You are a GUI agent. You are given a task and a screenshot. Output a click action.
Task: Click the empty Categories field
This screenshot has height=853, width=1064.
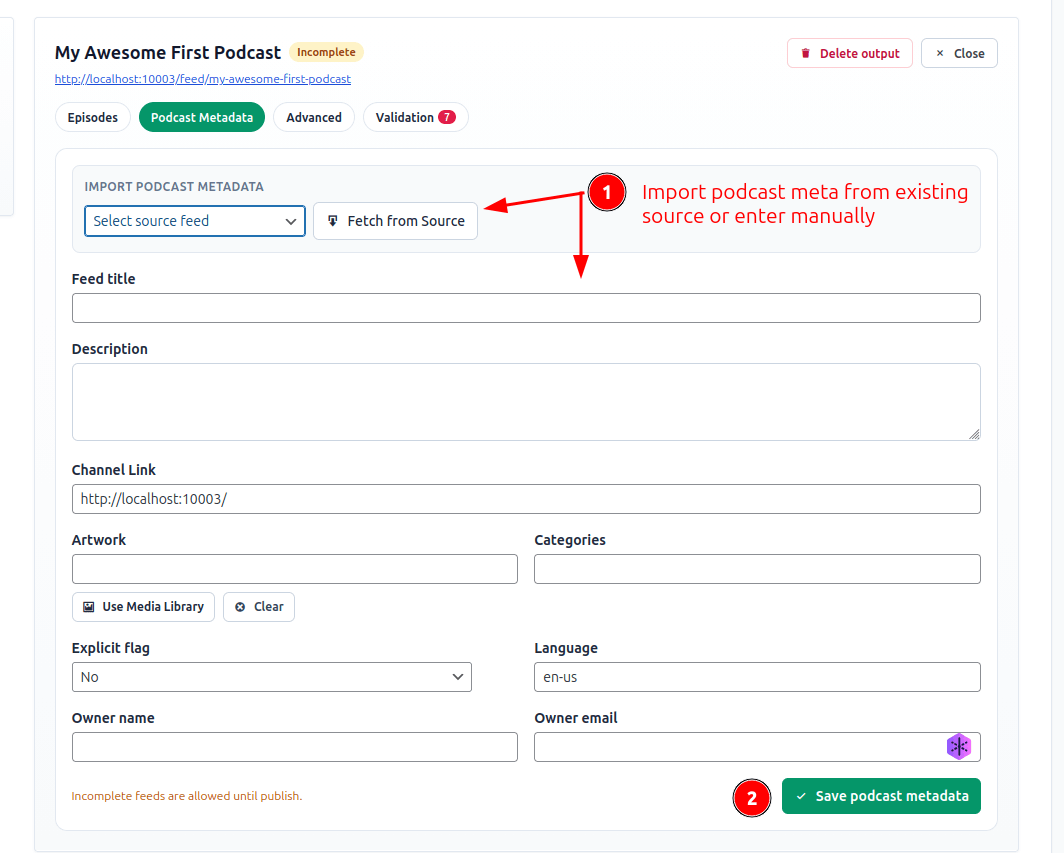[757, 568]
